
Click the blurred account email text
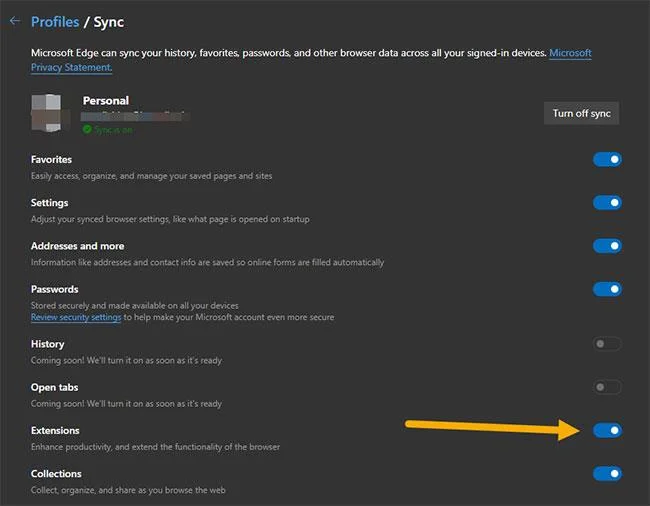[x=135, y=116]
